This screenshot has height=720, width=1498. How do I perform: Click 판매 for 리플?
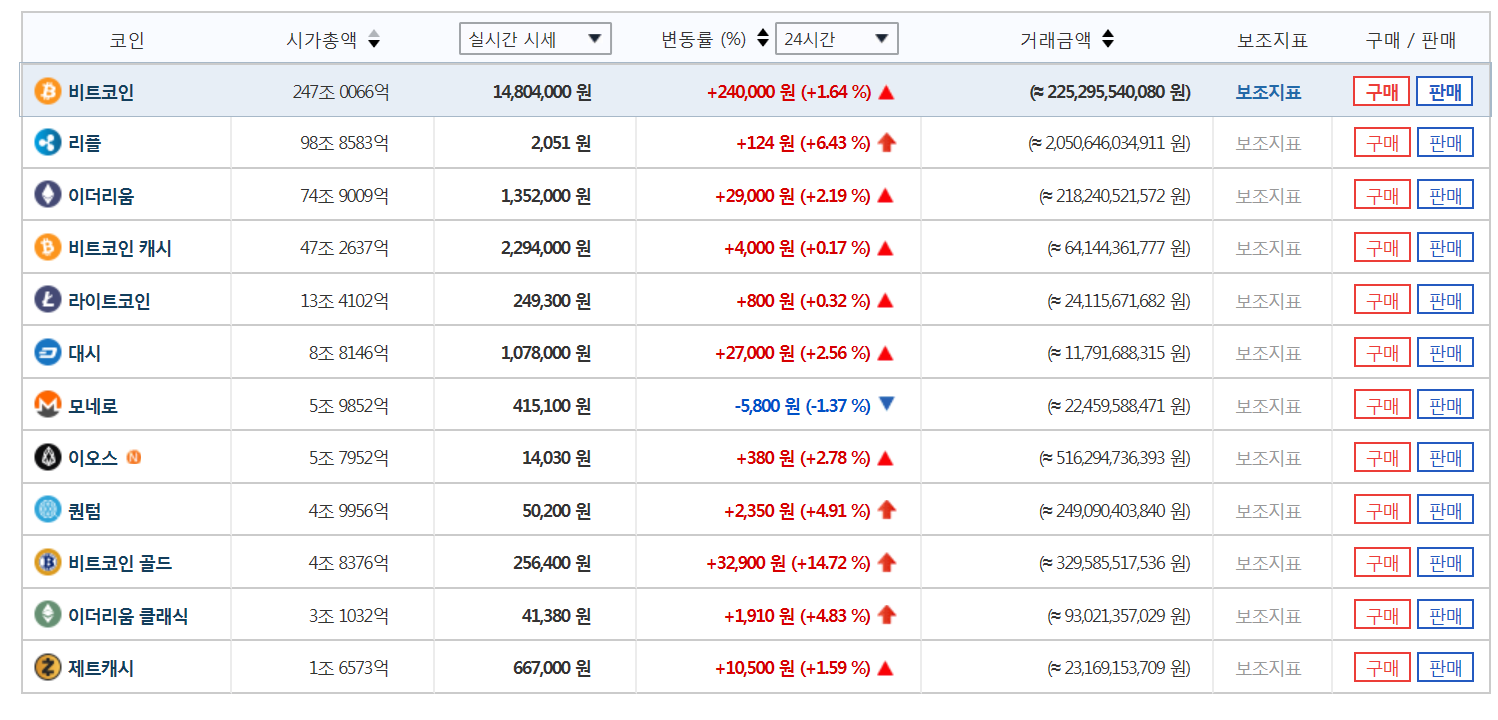(1447, 142)
